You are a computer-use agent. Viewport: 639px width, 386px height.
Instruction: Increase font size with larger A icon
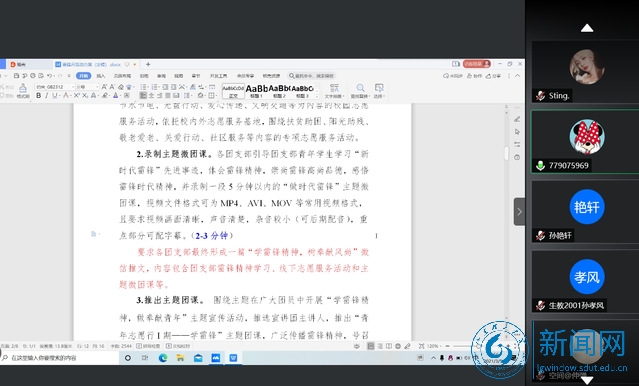coord(104,87)
